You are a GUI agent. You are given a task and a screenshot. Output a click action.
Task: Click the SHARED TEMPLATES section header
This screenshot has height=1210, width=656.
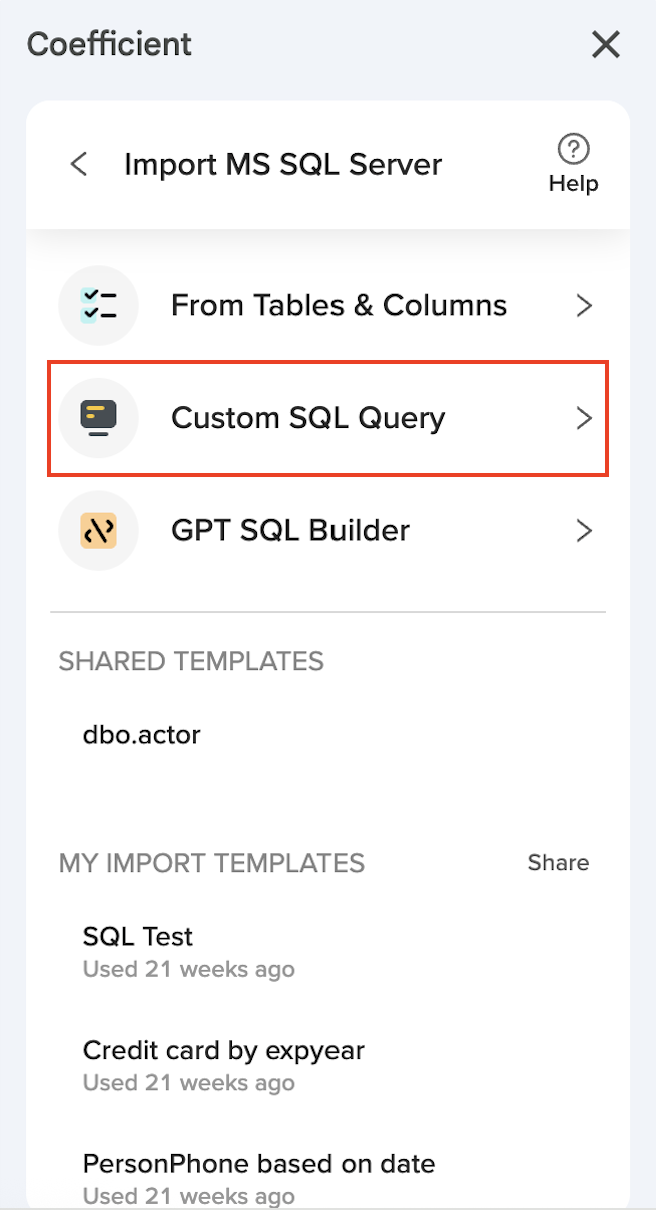190,660
